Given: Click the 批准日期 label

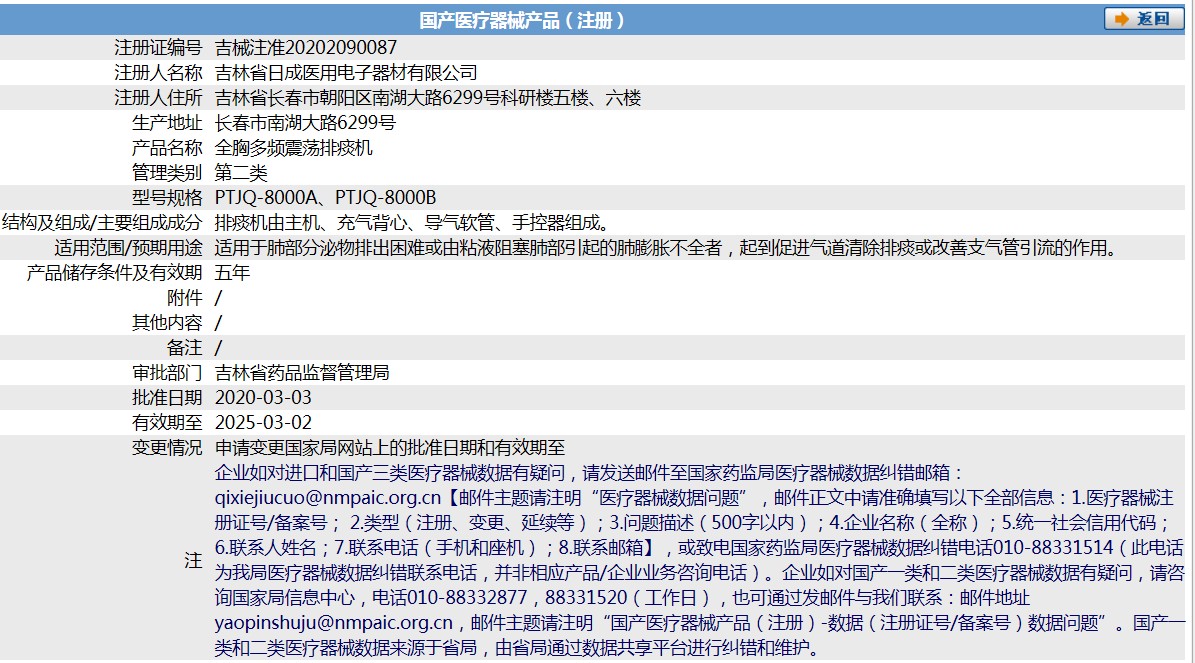Looking at the screenshot, I should (167, 398).
